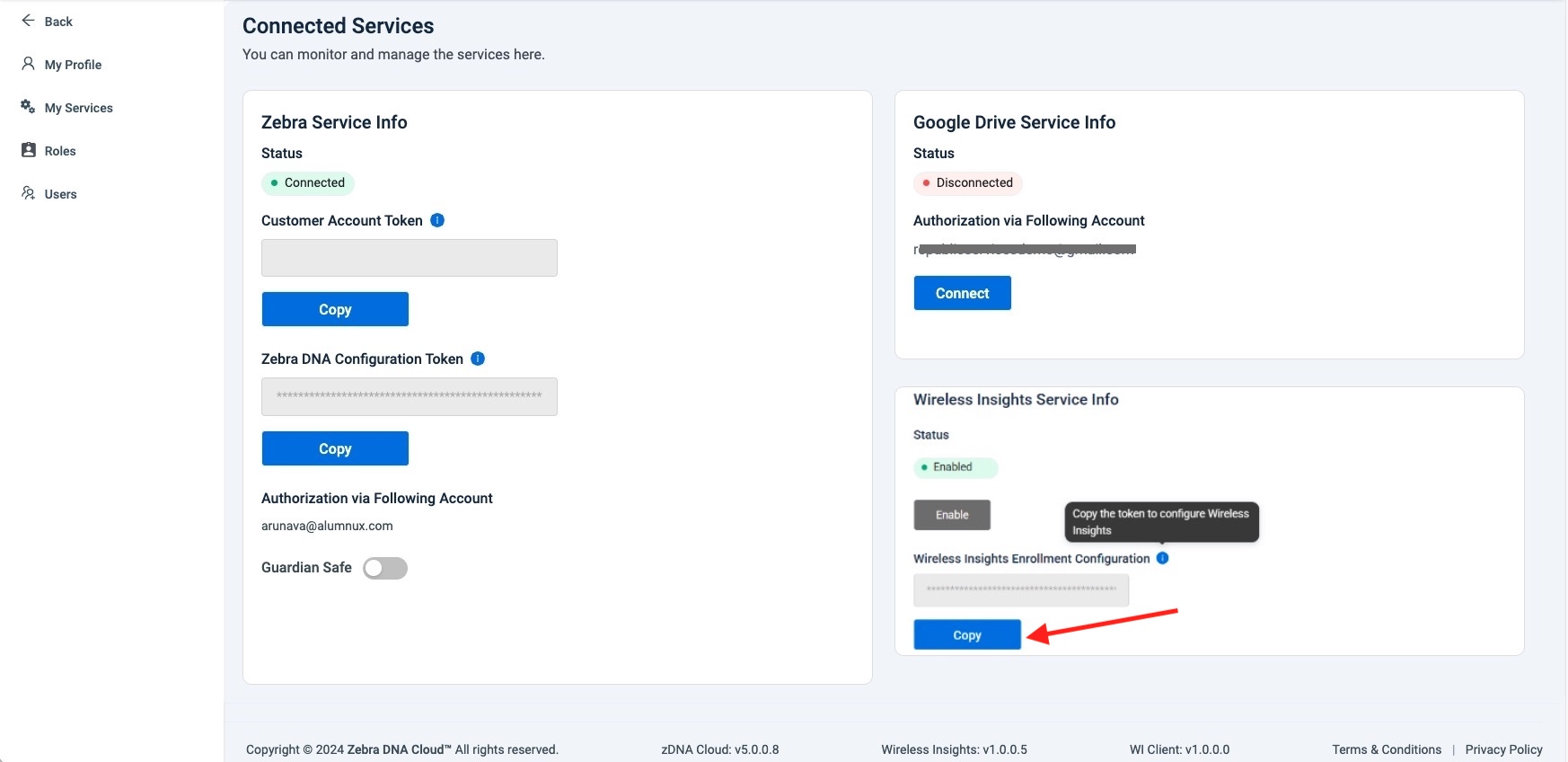Click the Back arrow icon
The image size is (1568, 762).
pyautogui.click(x=28, y=21)
